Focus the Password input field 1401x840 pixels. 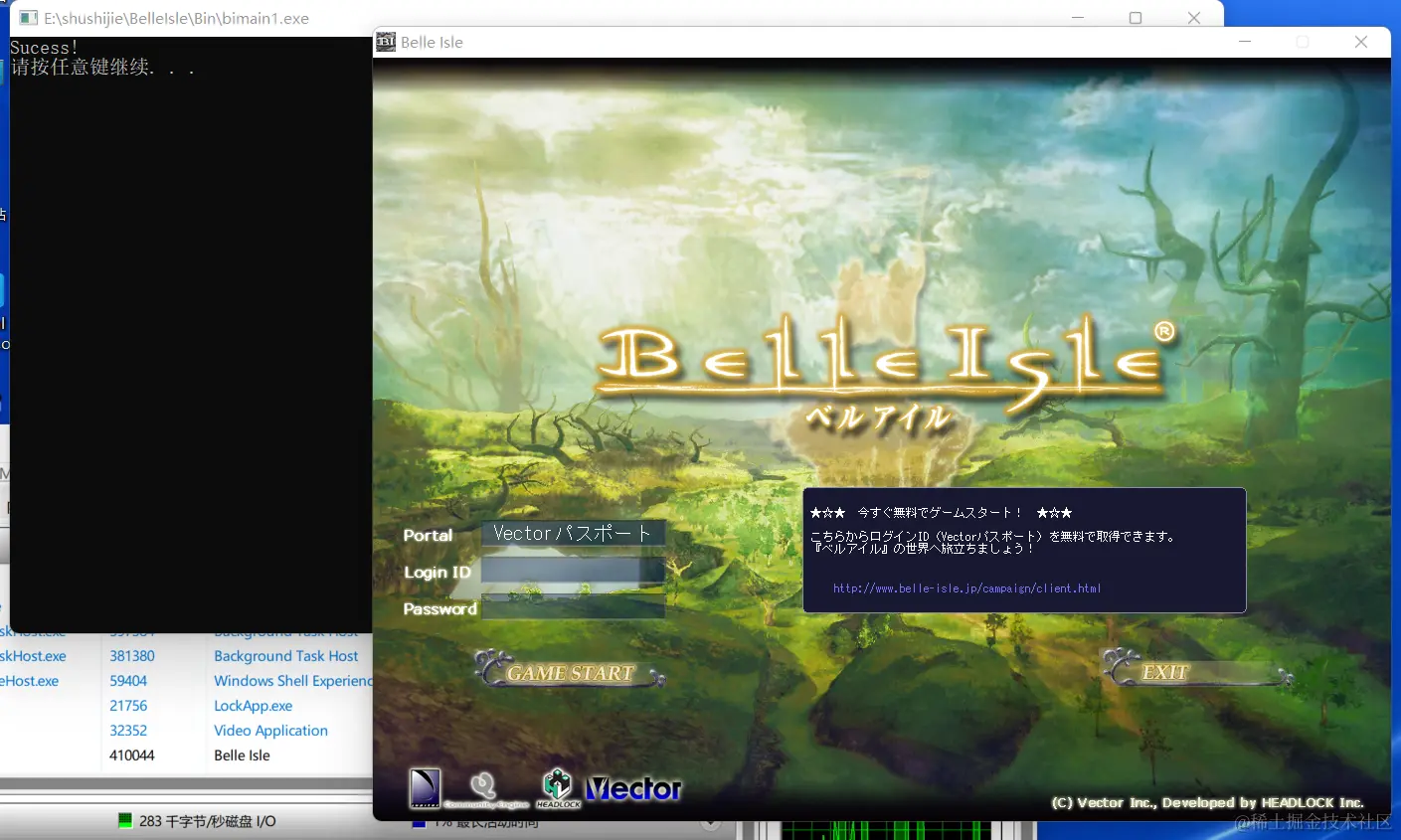click(573, 606)
